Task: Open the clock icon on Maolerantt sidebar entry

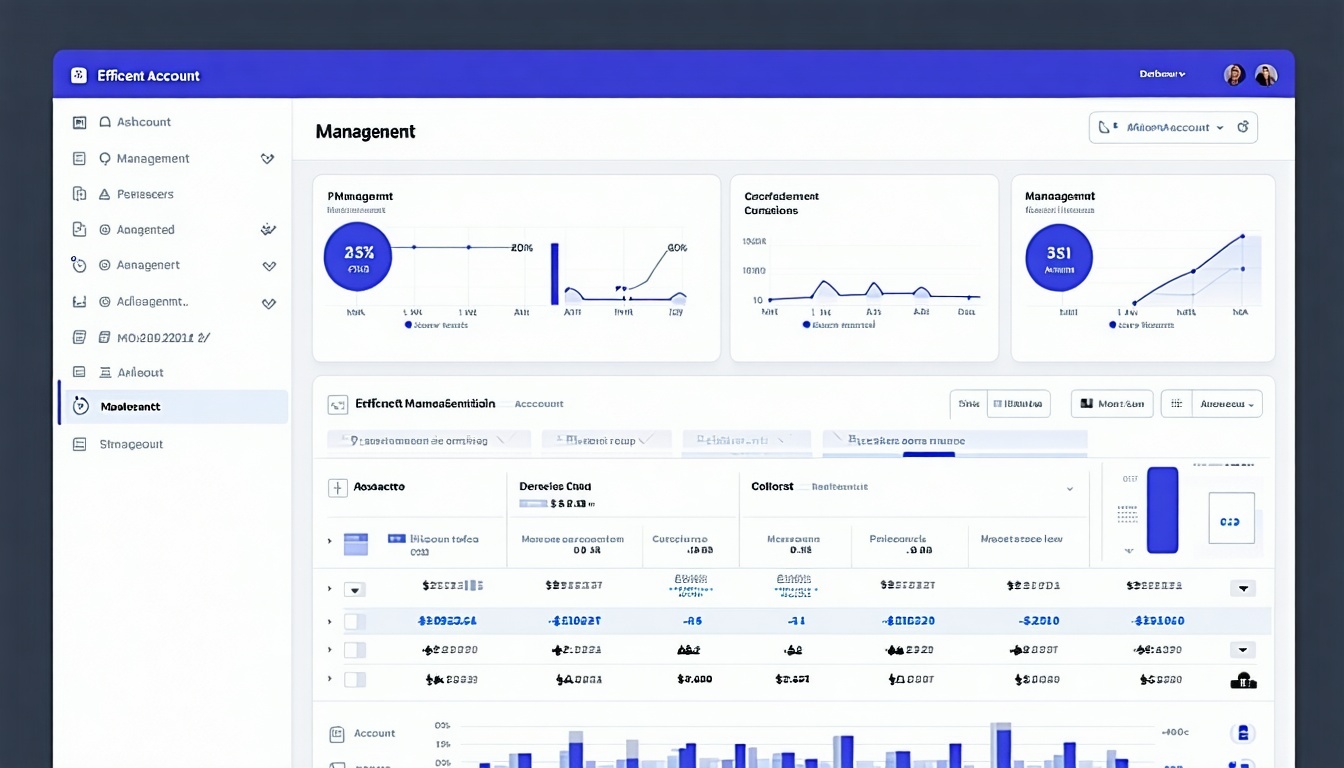Action: pos(79,407)
